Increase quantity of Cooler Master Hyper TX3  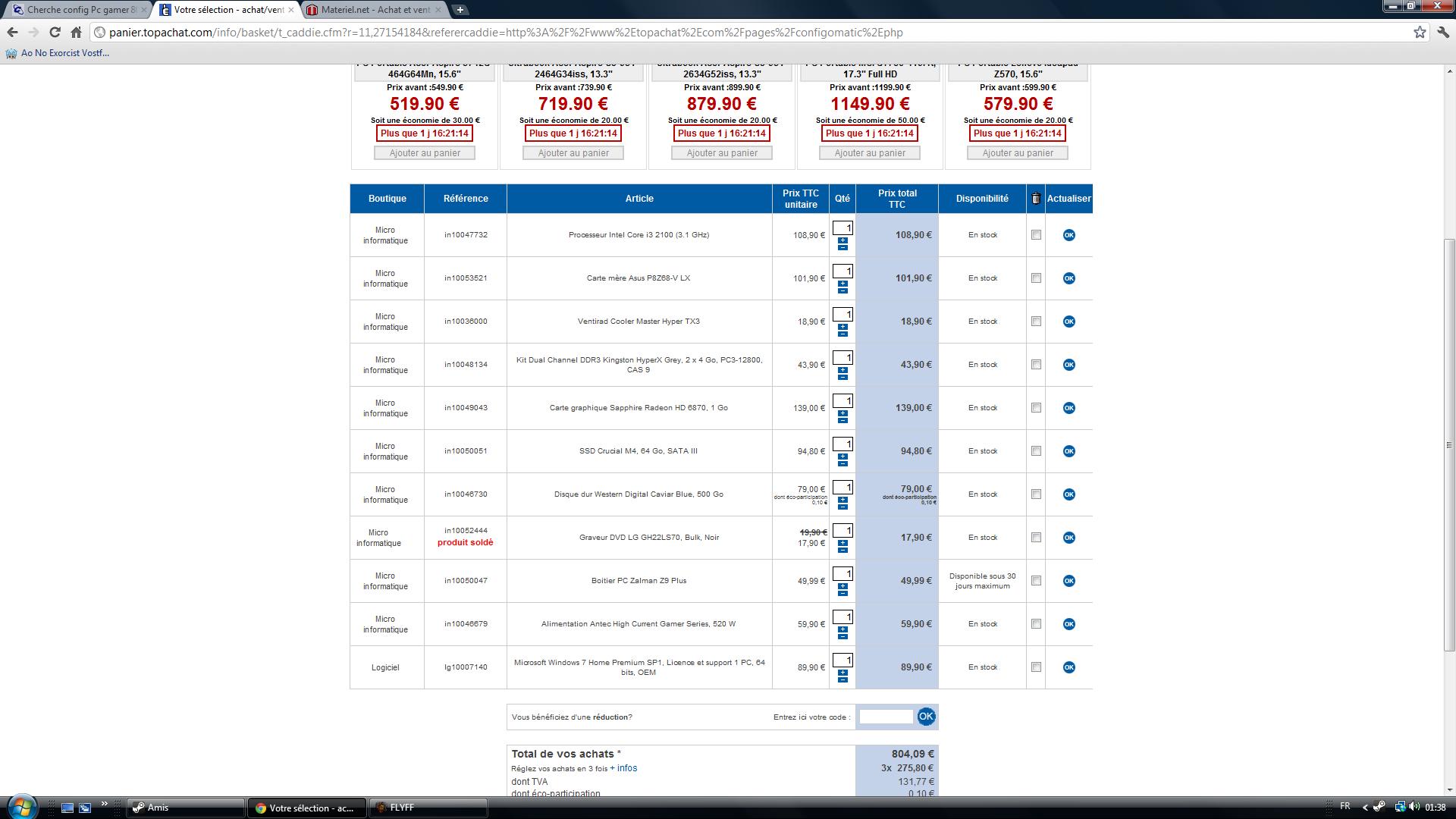843,327
